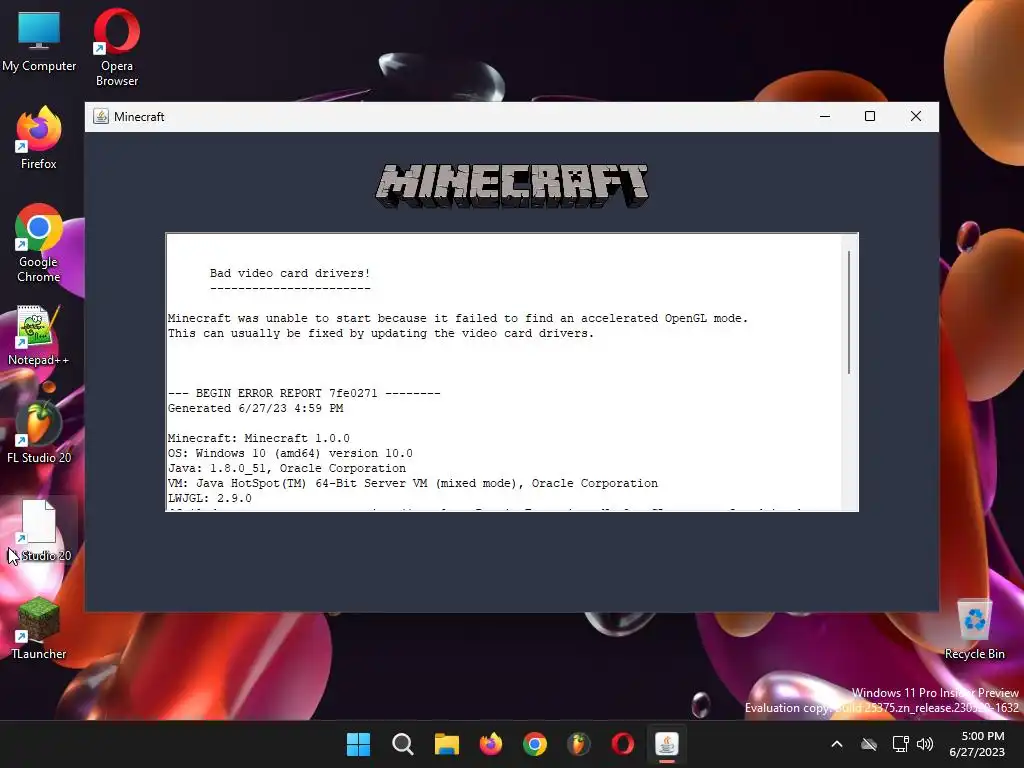Image resolution: width=1024 pixels, height=768 pixels.
Task: Select the Recycle Bin desktop icon
Action: (974, 629)
